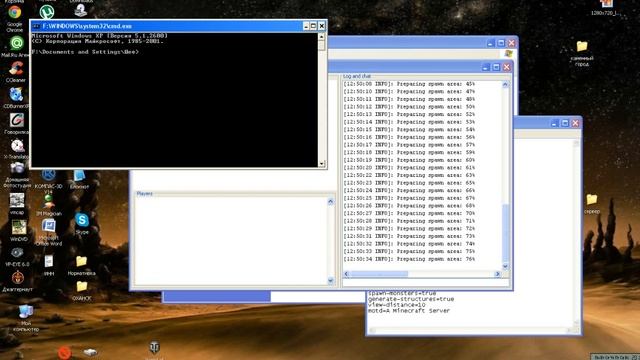640x360 pixels.
Task: Click the 'spawn-monsters=true' line in Notepad
Action: click(x=402, y=293)
